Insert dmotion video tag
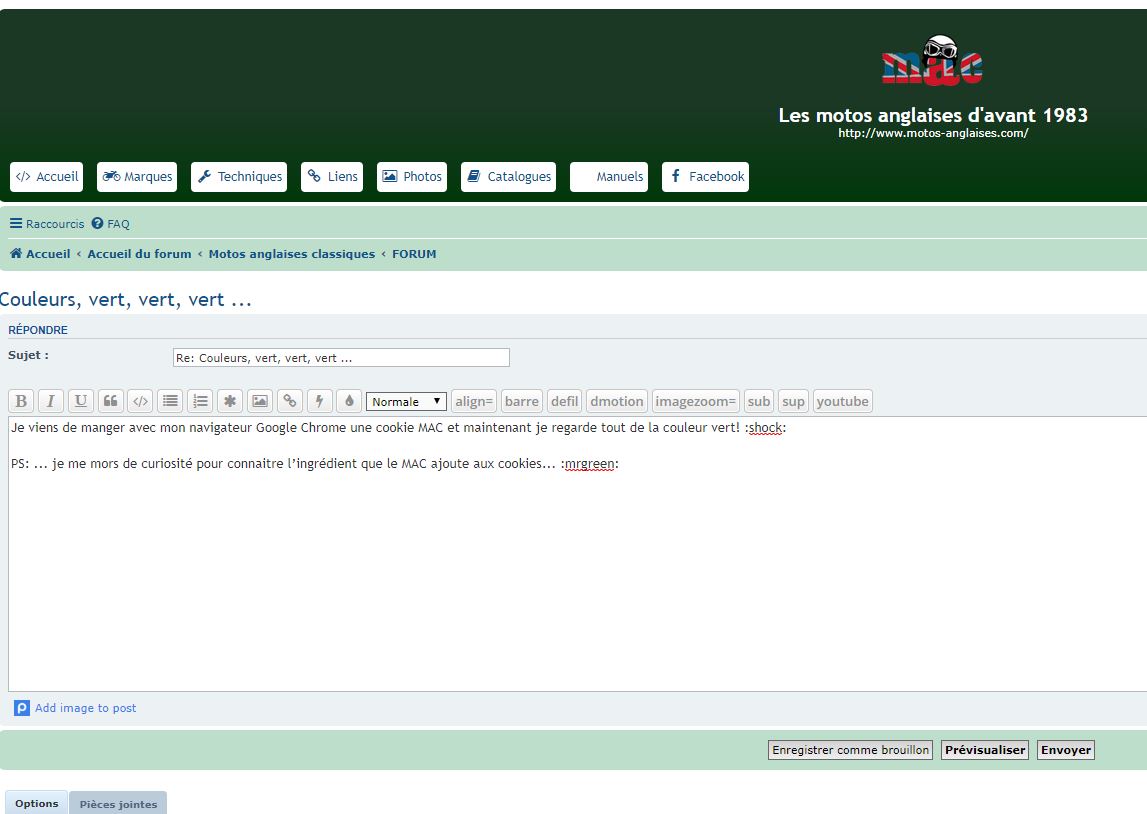 617,401
